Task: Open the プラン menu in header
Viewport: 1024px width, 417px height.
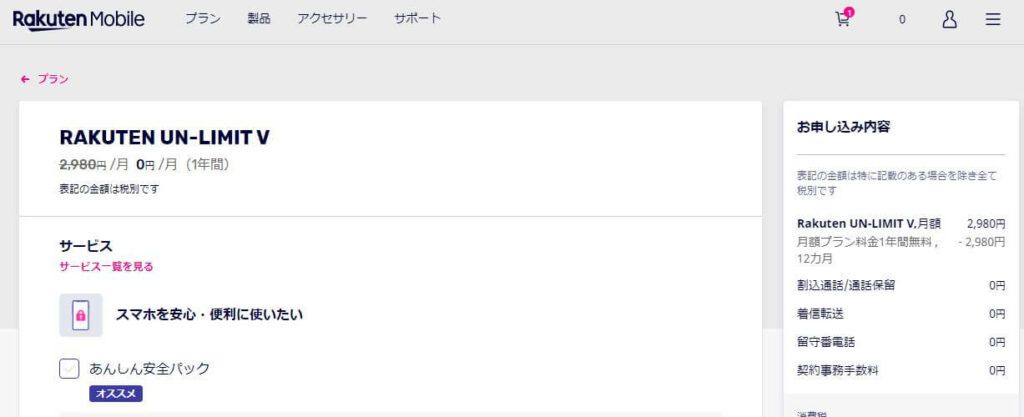Action: 202,19
